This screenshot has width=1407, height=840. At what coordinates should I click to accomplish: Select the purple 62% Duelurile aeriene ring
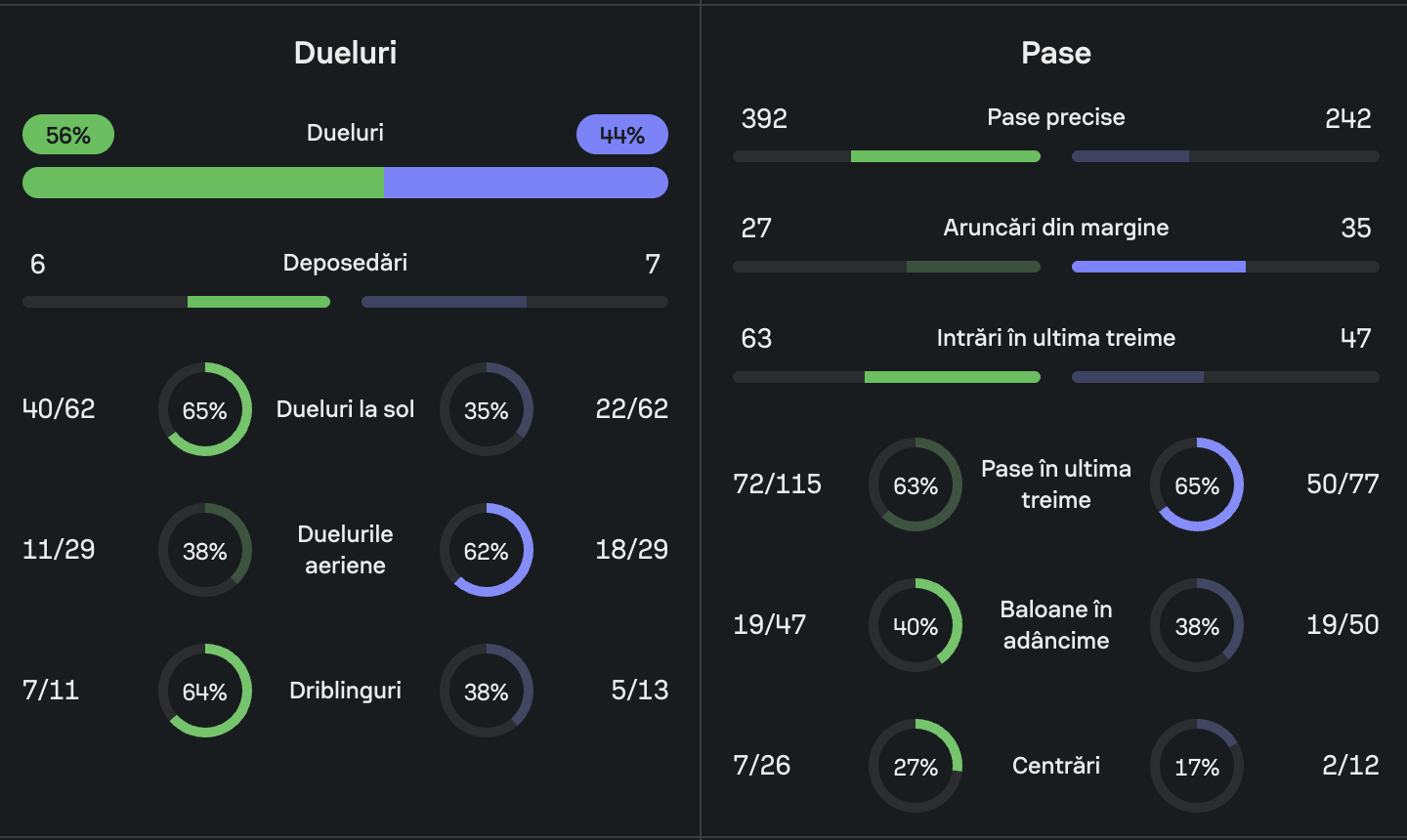(487, 550)
